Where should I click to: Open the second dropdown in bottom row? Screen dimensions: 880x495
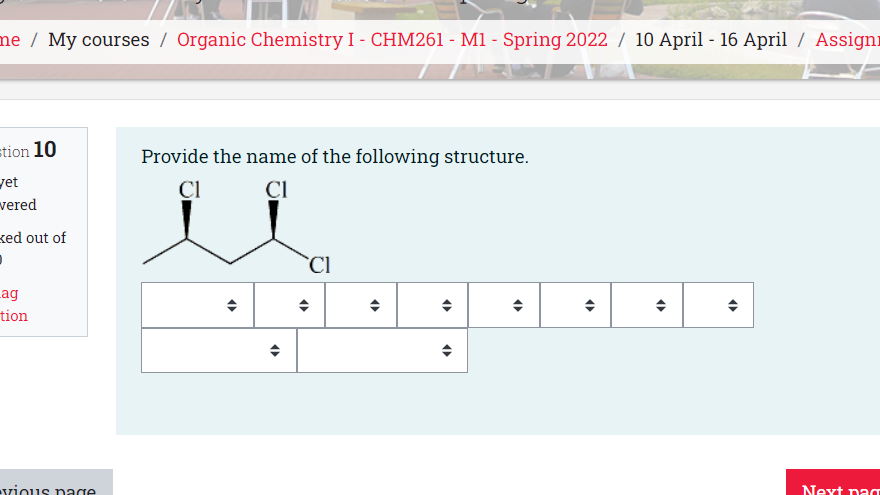click(x=382, y=351)
